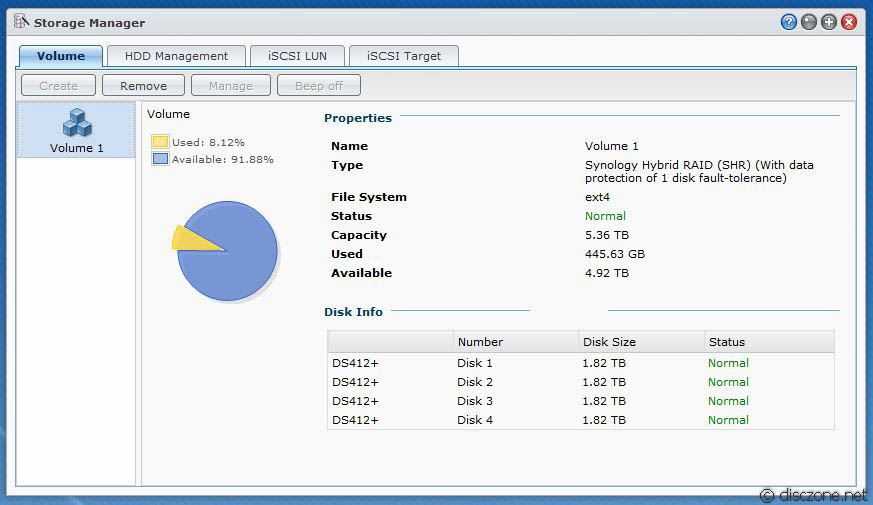Click the Disk Info section heading
This screenshot has width=873, height=505.
coord(354,312)
